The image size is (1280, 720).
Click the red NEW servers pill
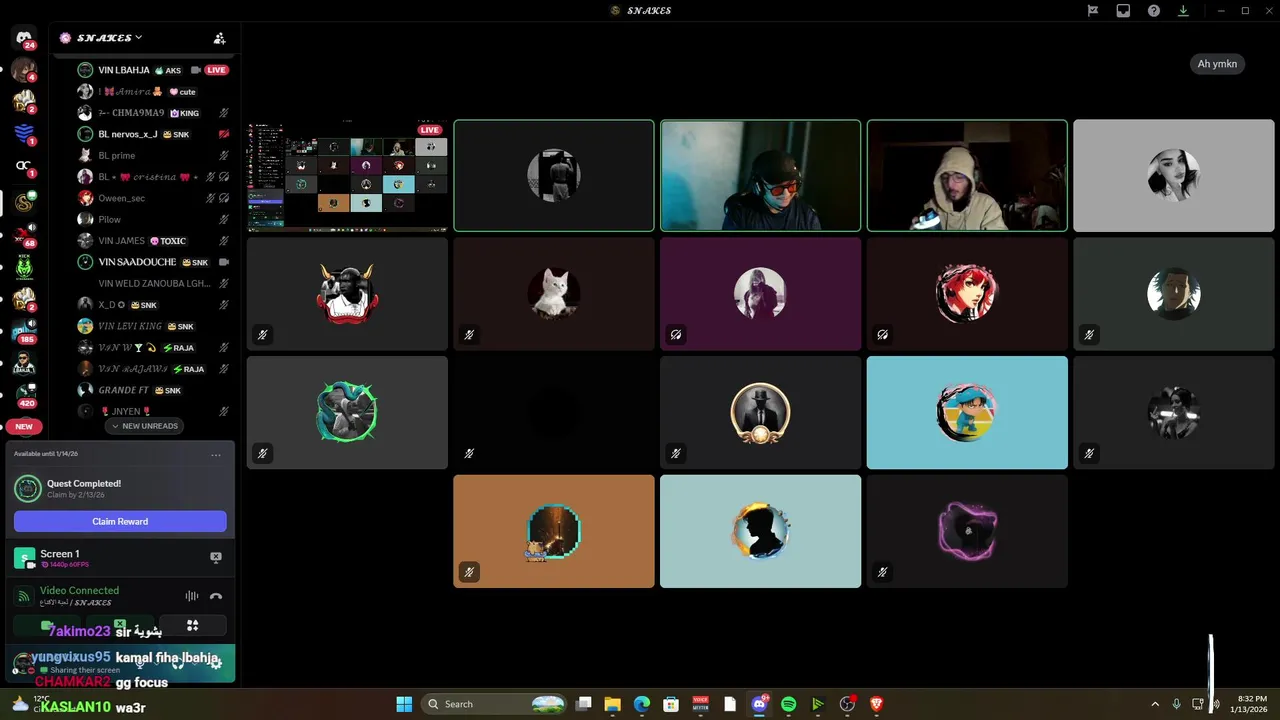pyautogui.click(x=24, y=426)
